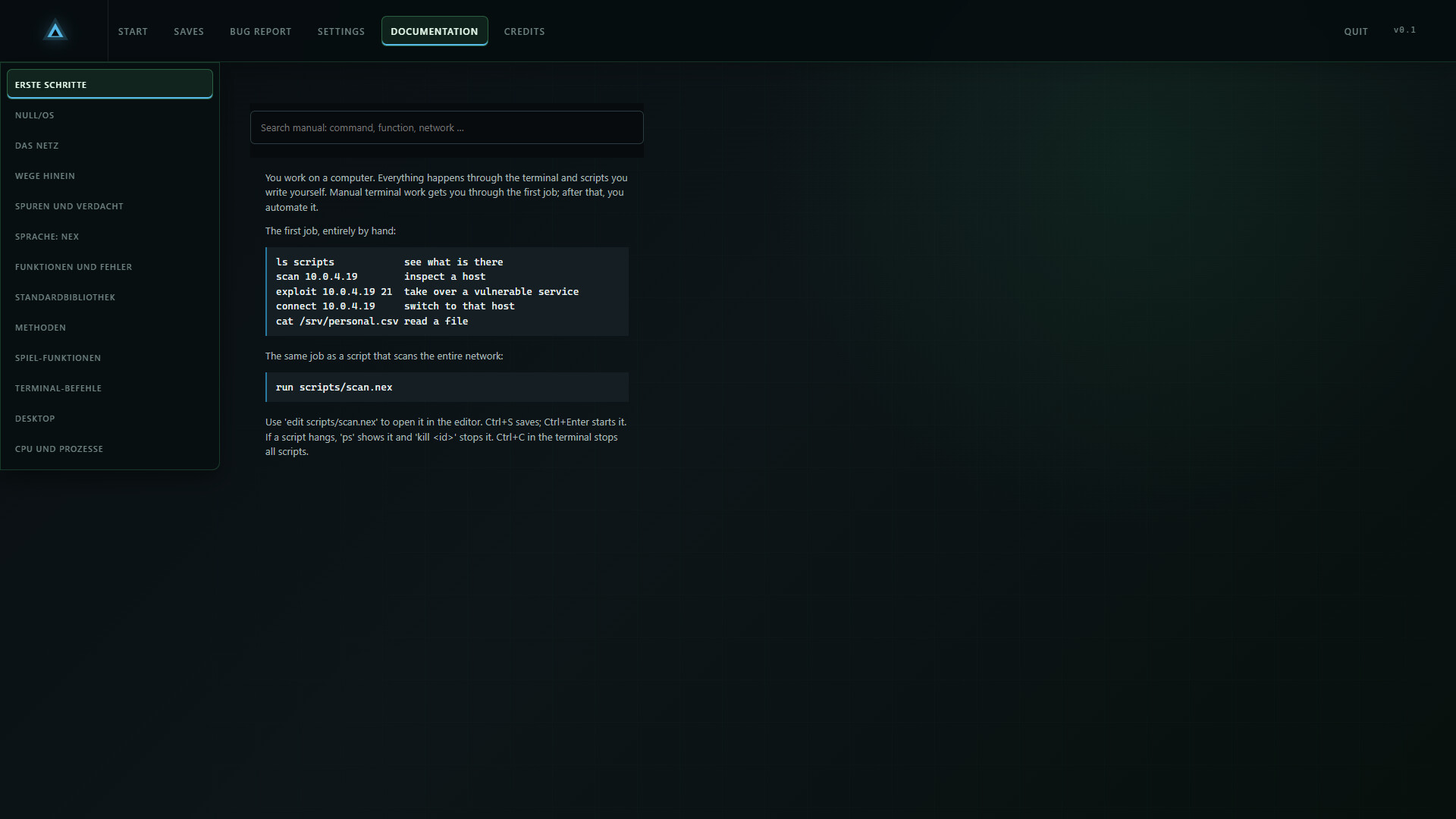Viewport: 1456px width, 819px height.
Task: Open the Spiel-Funktionen chapter
Action: pyautogui.click(x=110, y=358)
